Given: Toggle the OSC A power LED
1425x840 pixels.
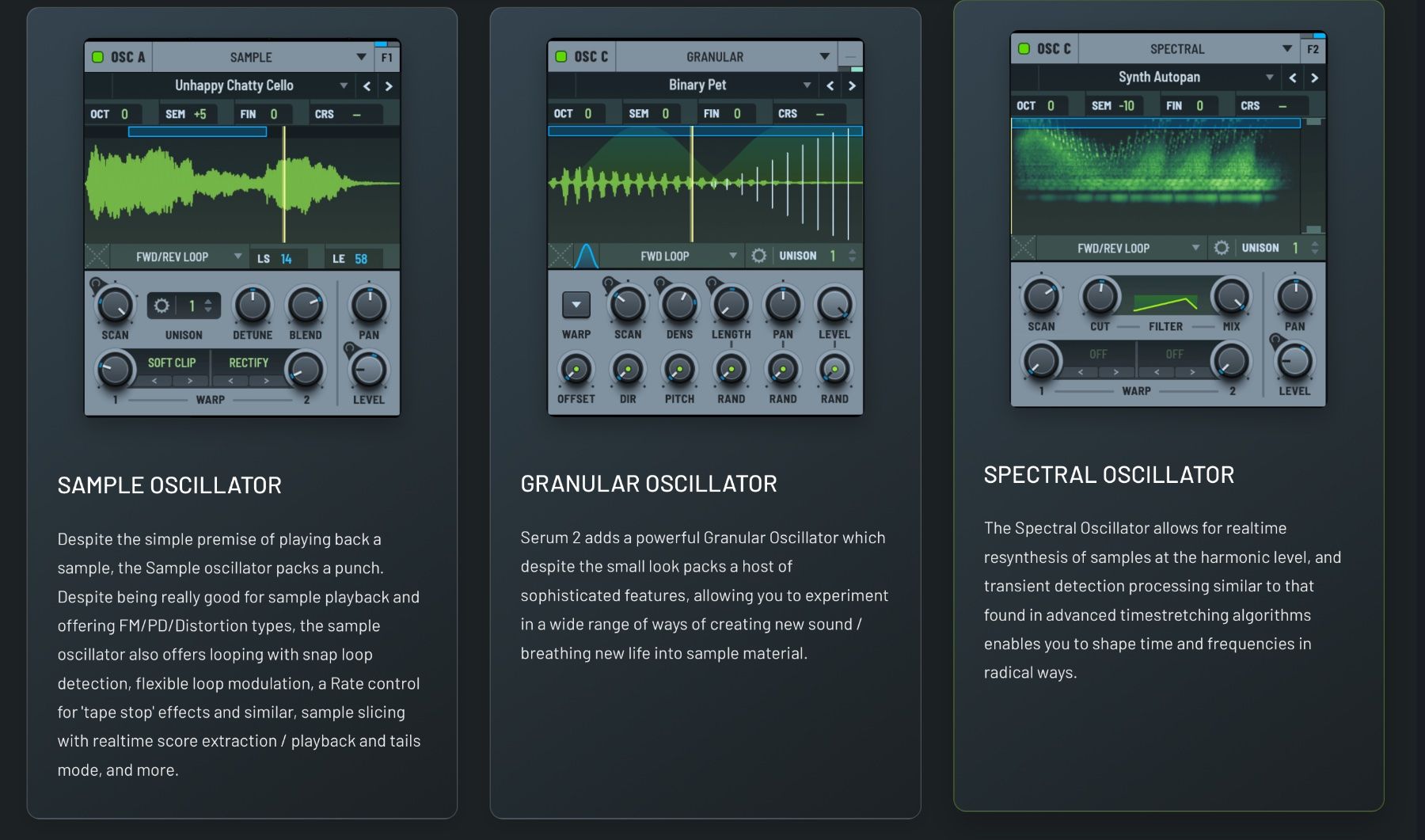Looking at the screenshot, I should coord(98,57).
